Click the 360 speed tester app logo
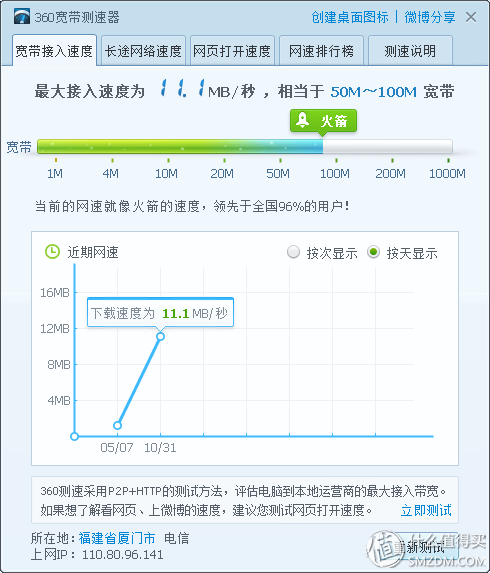Screen dimensions: 490x573 [x=22, y=16]
